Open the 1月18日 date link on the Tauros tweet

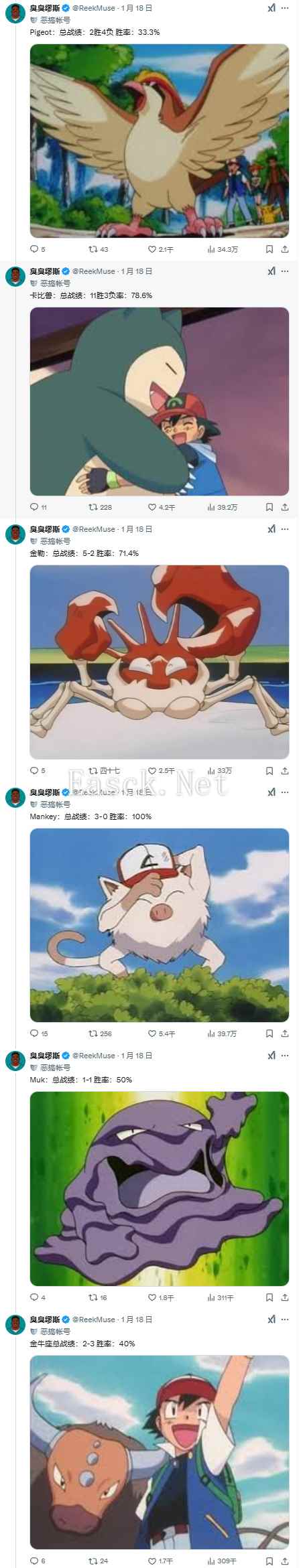click(137, 1319)
